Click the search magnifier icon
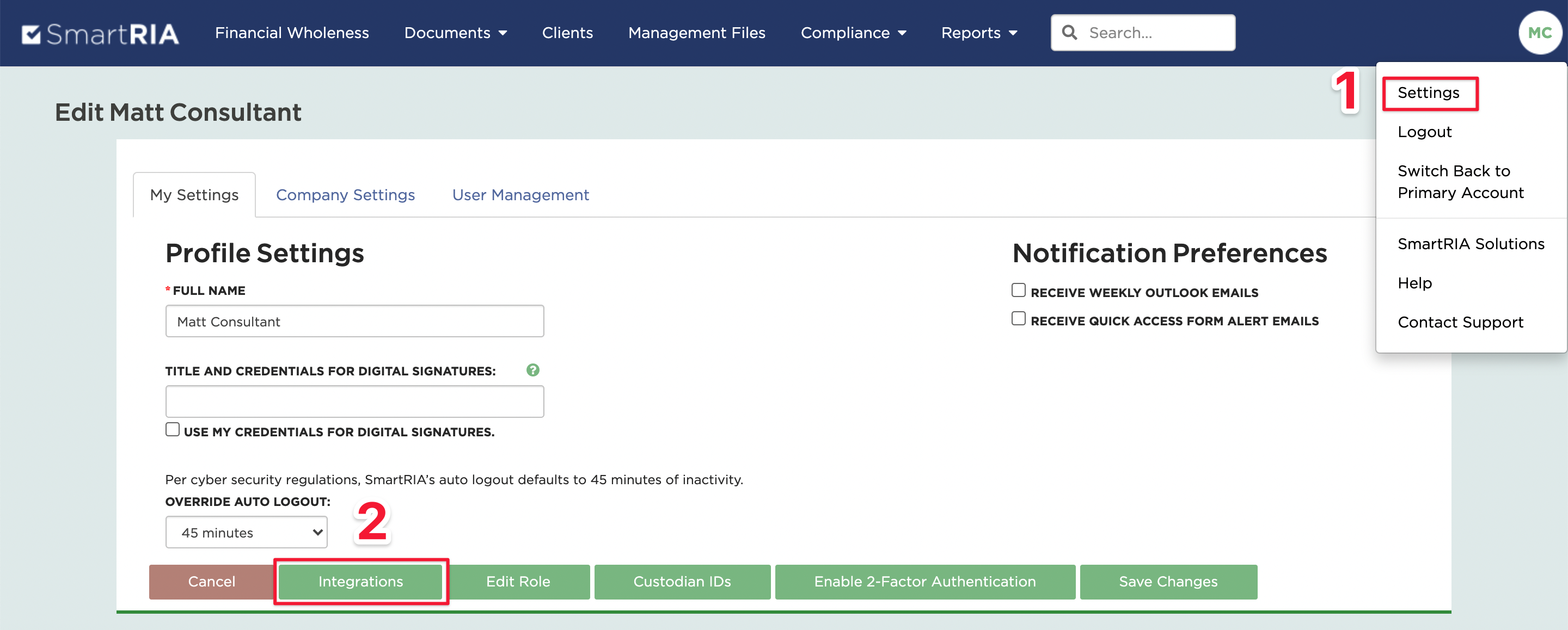 1069,32
